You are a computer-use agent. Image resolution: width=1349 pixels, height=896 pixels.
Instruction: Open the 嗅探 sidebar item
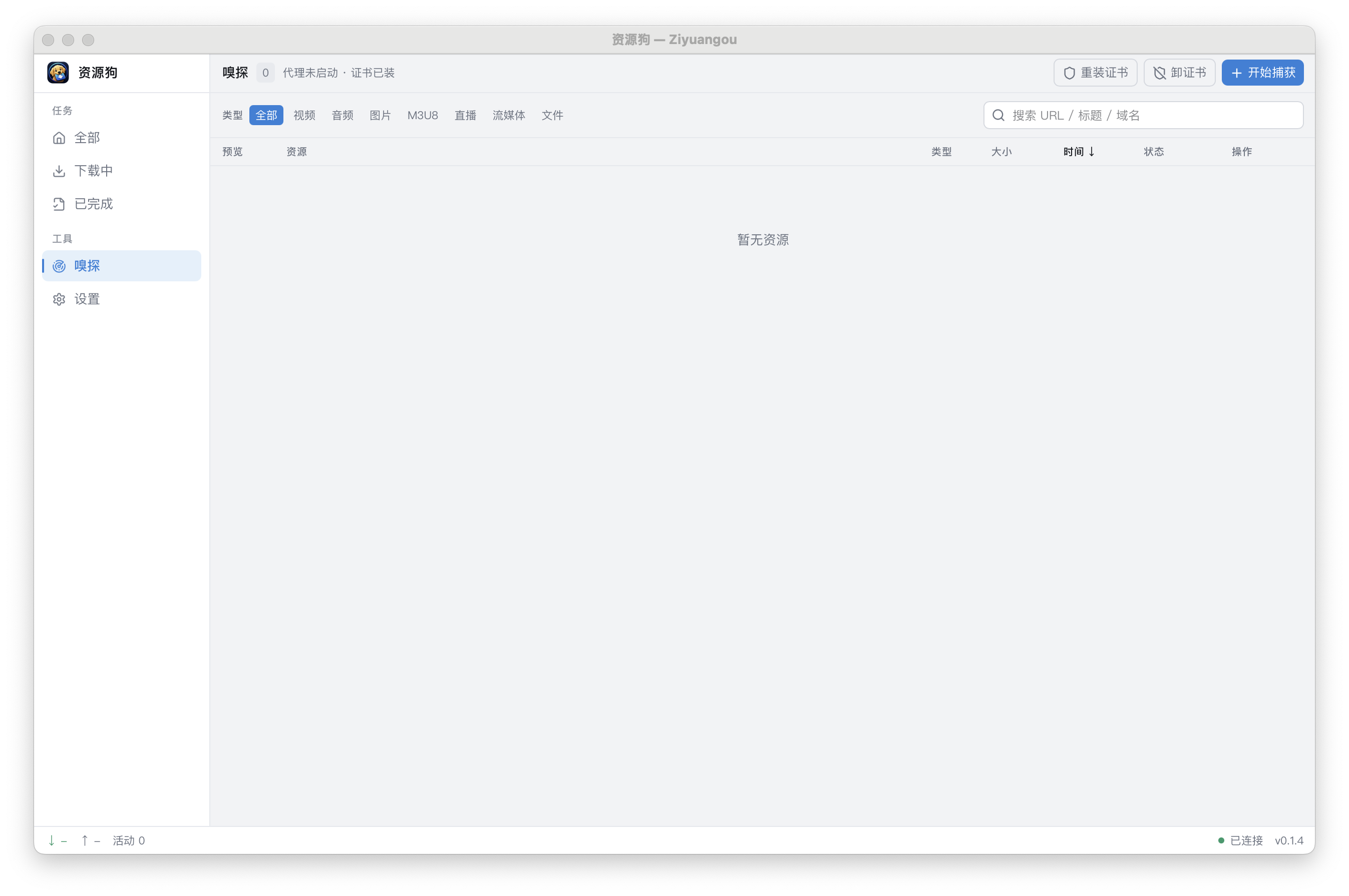[x=122, y=266]
